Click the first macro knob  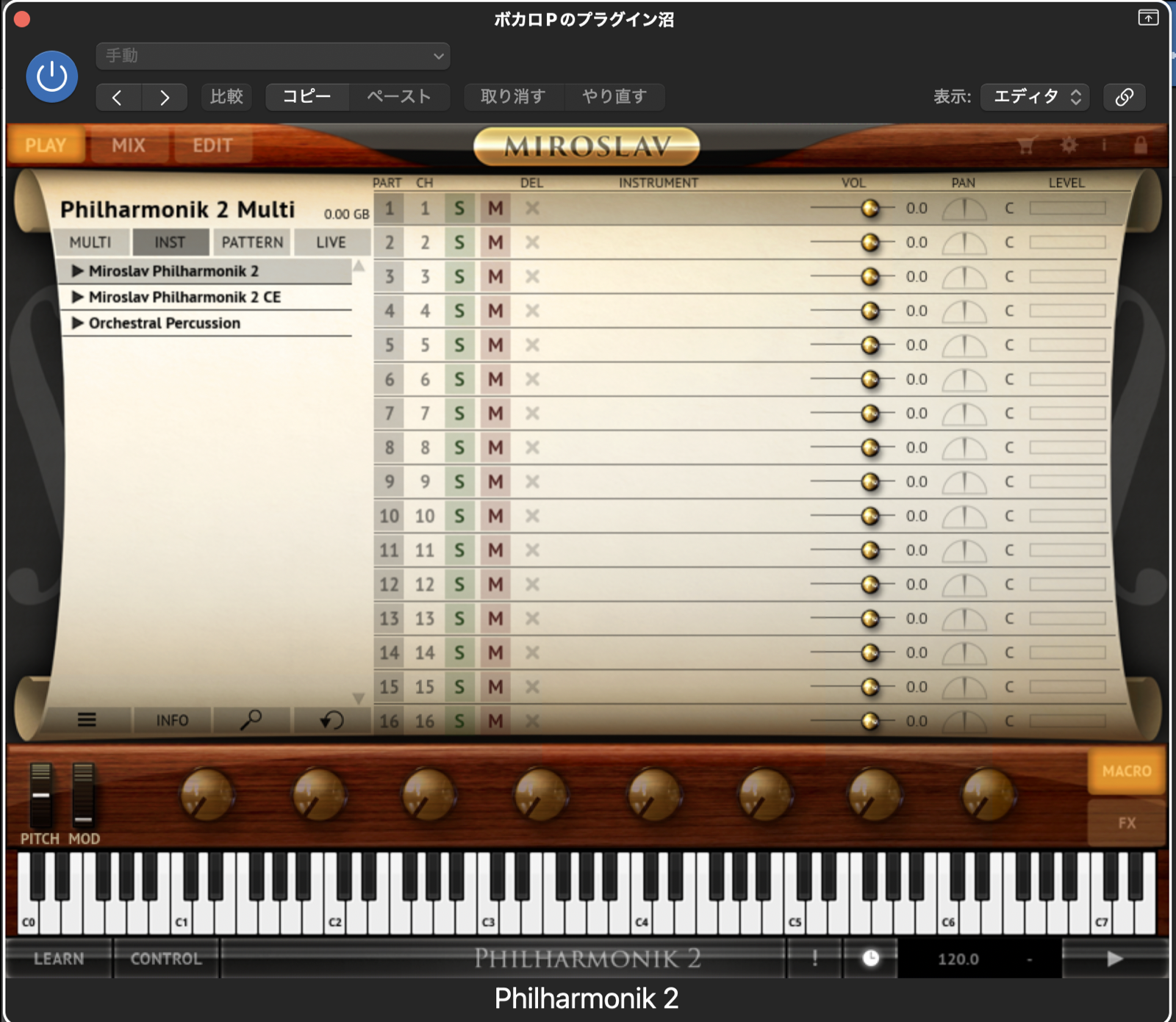pos(207,795)
